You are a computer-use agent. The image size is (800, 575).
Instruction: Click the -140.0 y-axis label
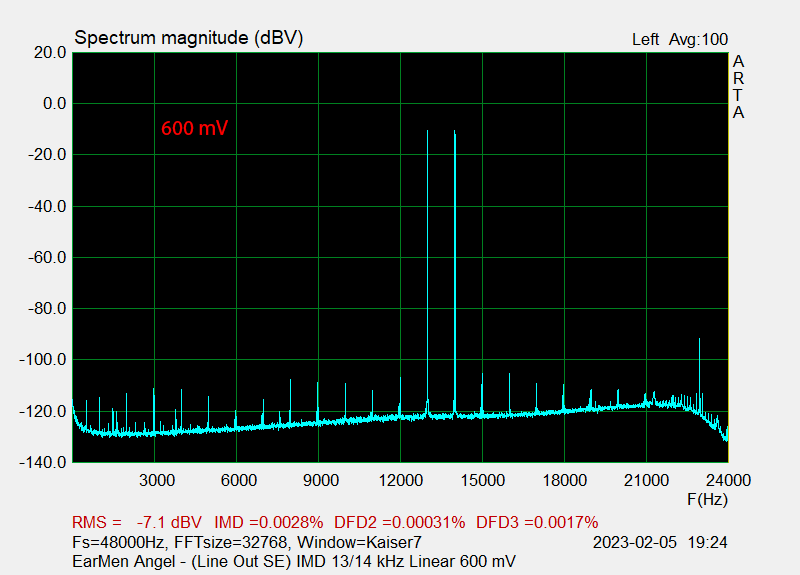(x=43, y=462)
